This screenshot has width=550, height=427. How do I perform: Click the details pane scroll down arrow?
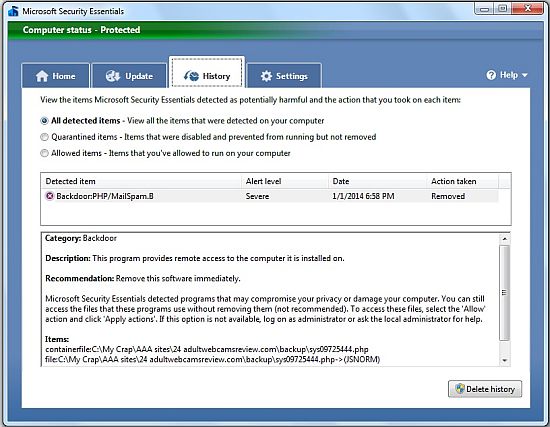[504, 360]
